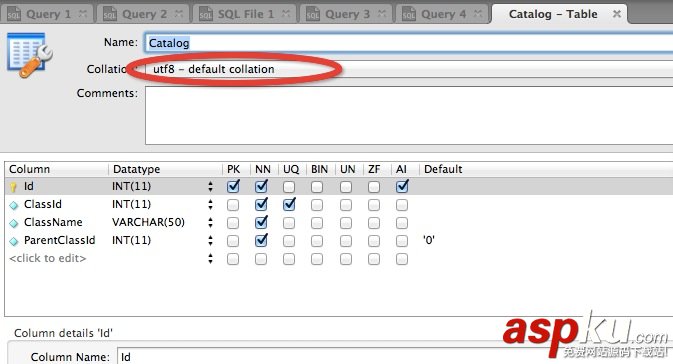The width and height of the screenshot is (673, 364).
Task: Click the SQL icon on Query 3 tab
Action: pyautogui.click(x=312, y=14)
